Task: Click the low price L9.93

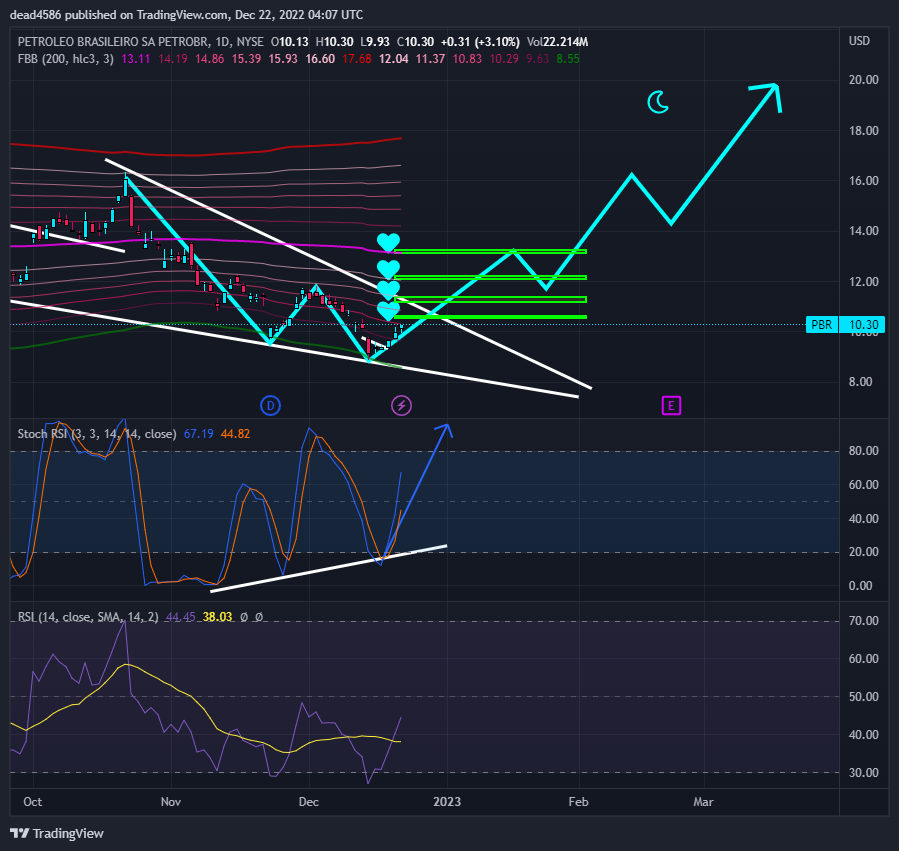Action: (374, 42)
